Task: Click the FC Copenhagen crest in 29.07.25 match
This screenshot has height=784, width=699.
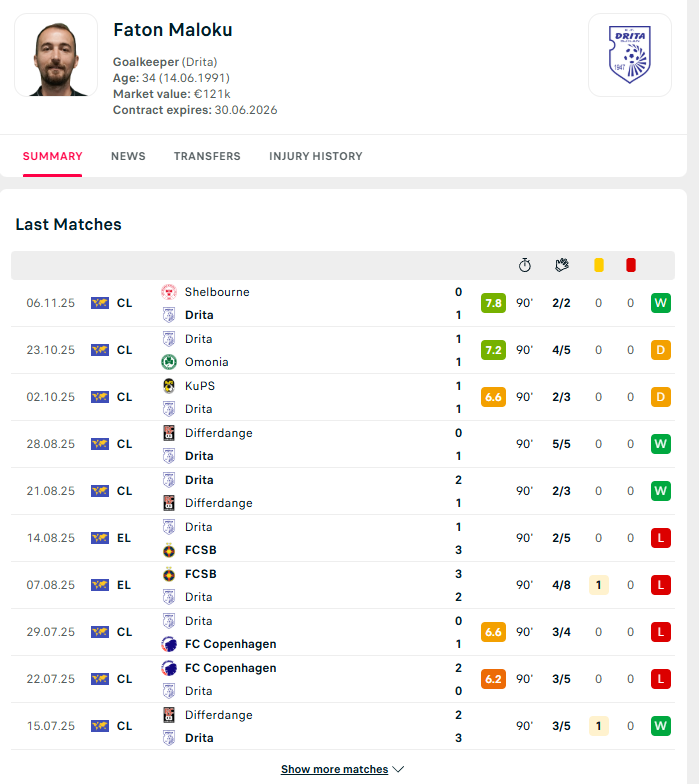Action: (x=169, y=644)
